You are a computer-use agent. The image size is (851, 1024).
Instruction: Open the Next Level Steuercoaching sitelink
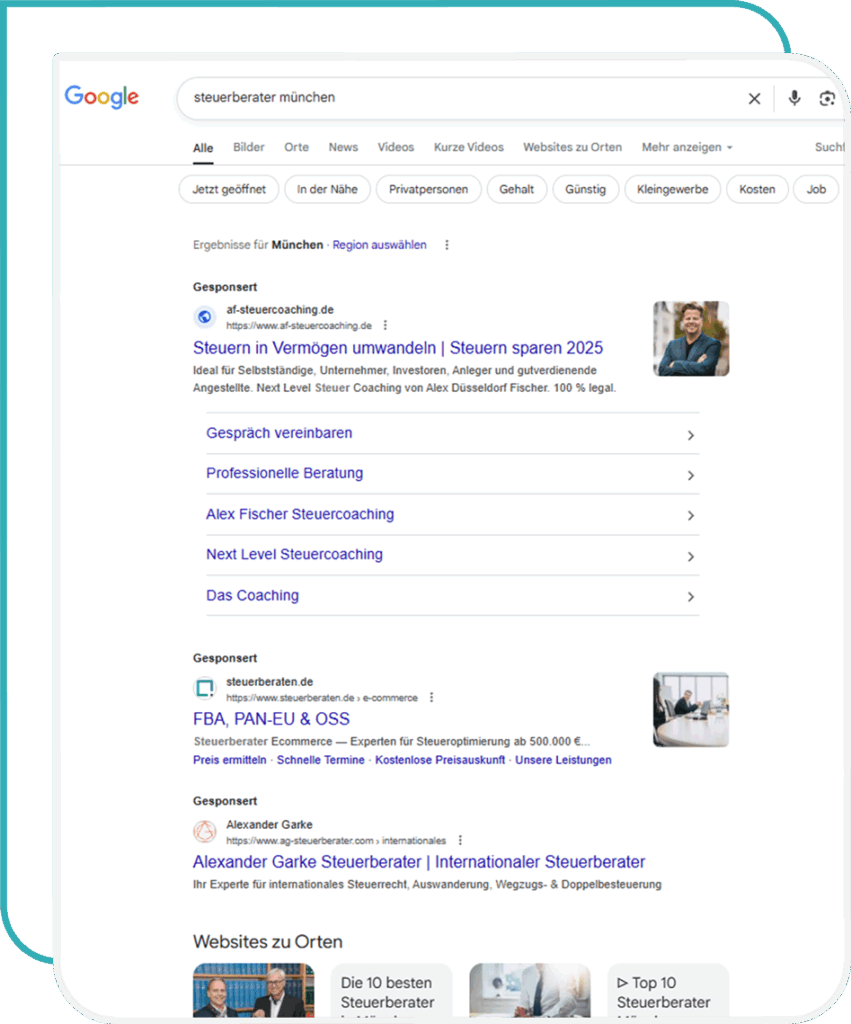295,554
